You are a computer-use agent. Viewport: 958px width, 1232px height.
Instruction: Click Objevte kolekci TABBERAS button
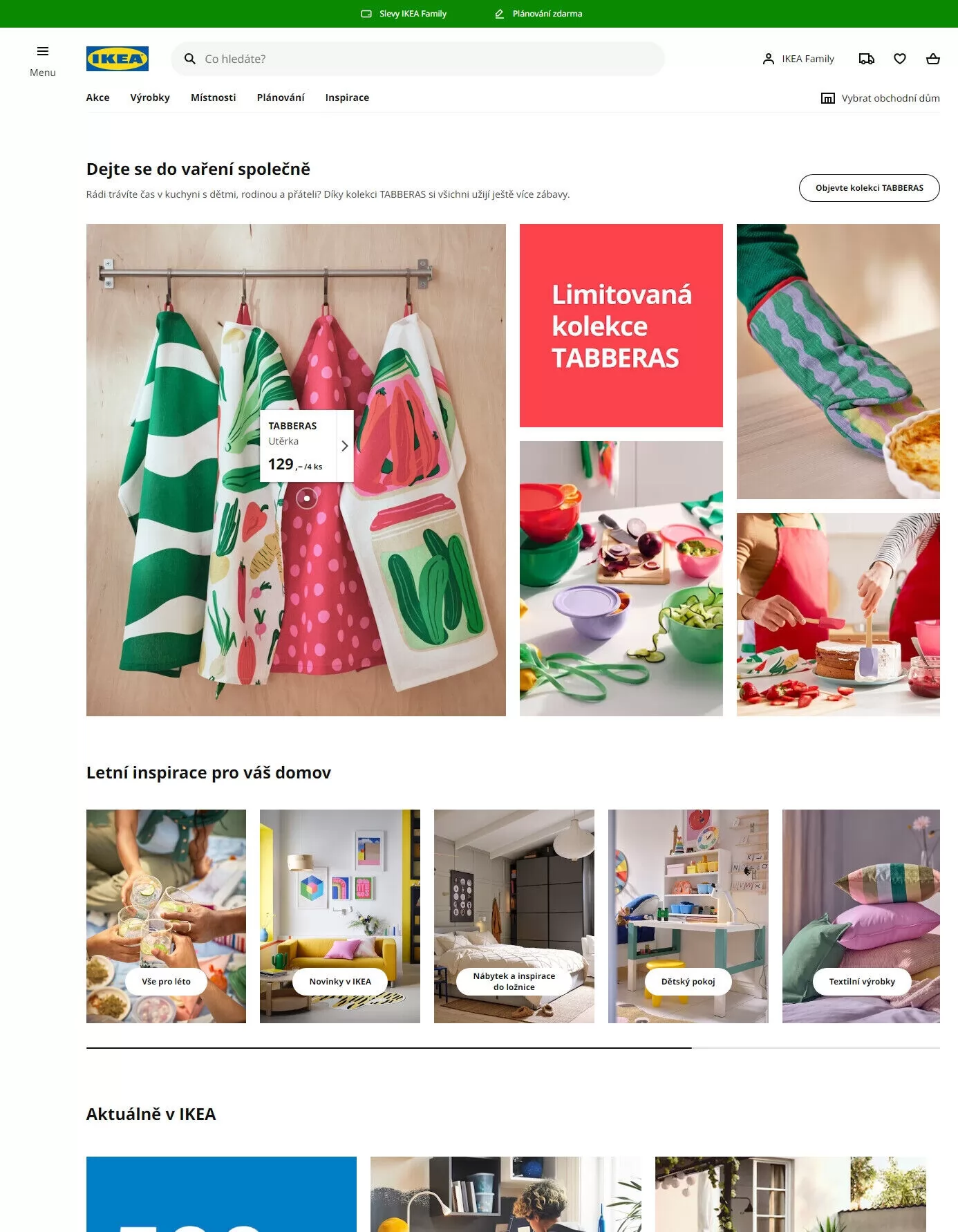click(869, 188)
